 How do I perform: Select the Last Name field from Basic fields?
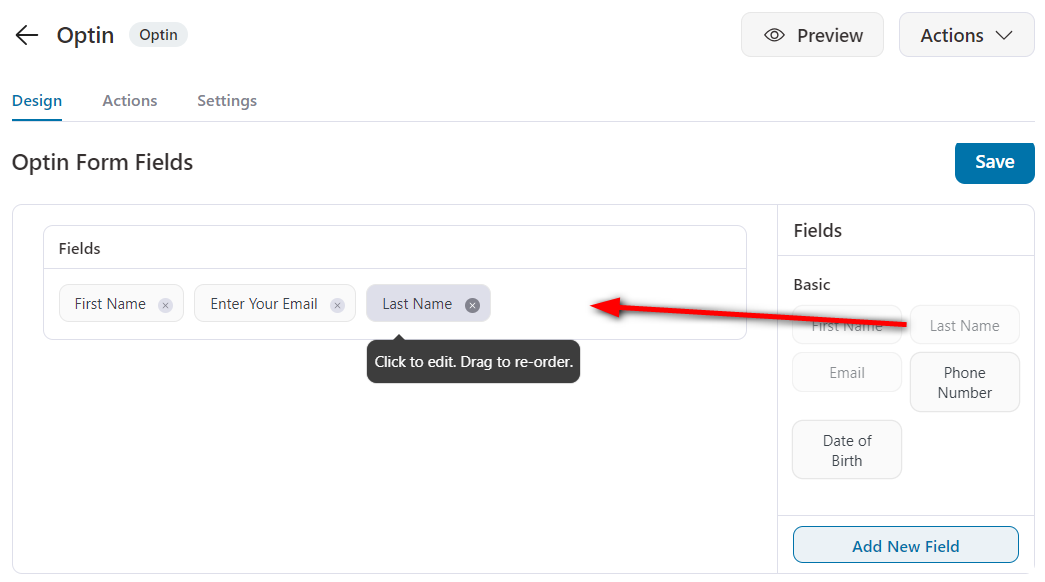click(x=964, y=324)
